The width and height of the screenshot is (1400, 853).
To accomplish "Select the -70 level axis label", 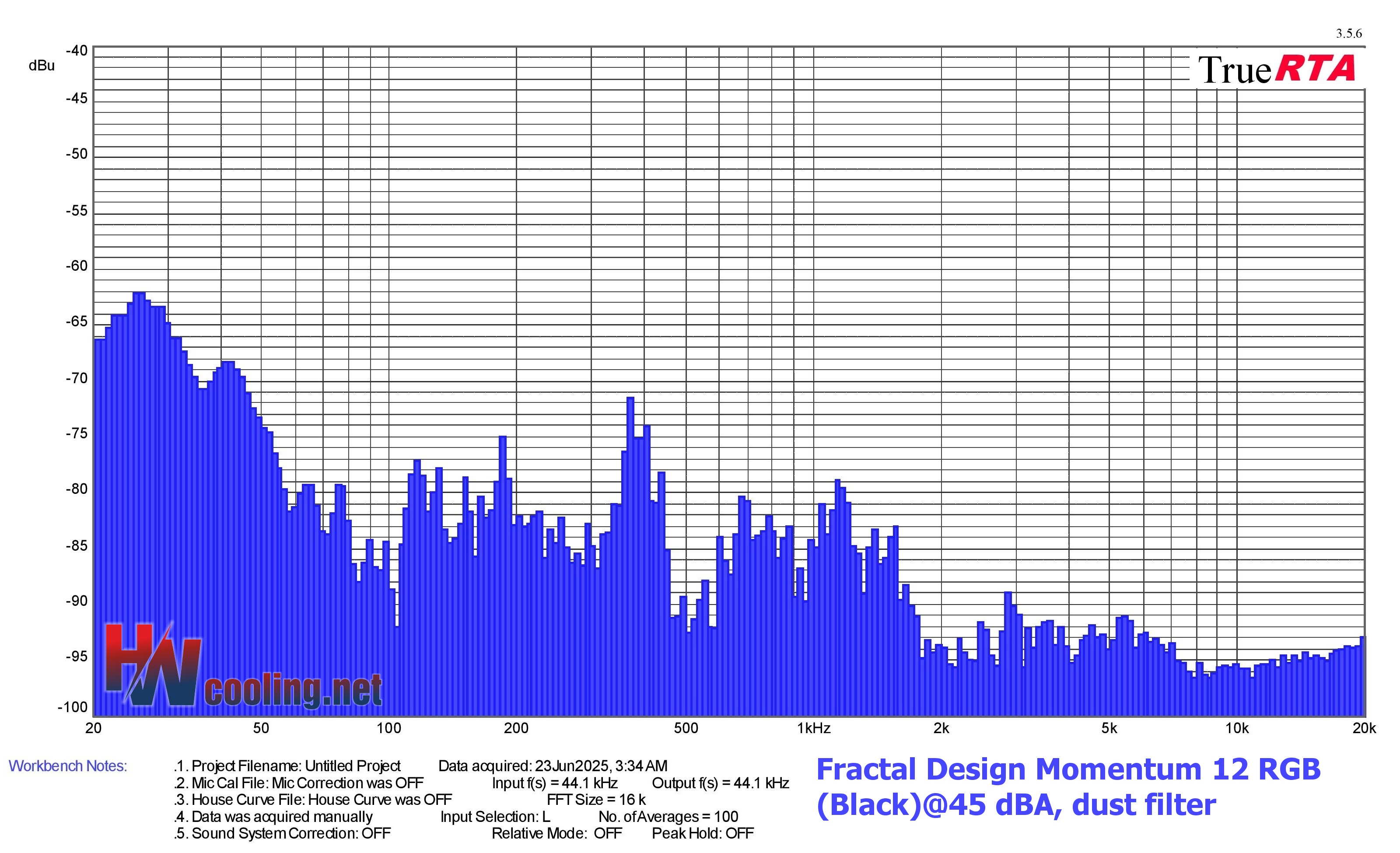I will (x=77, y=378).
